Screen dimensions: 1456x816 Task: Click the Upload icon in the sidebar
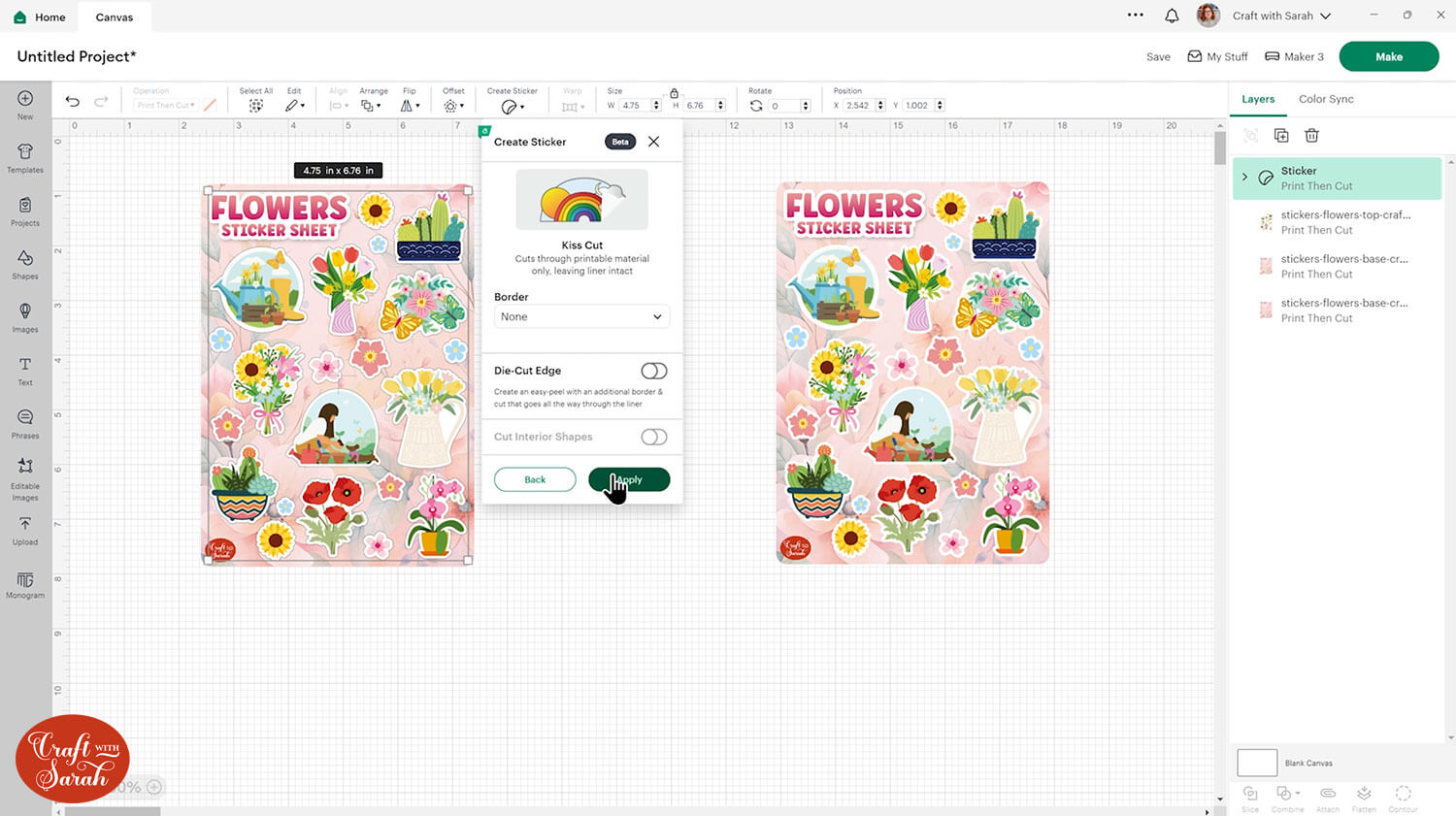click(x=25, y=530)
